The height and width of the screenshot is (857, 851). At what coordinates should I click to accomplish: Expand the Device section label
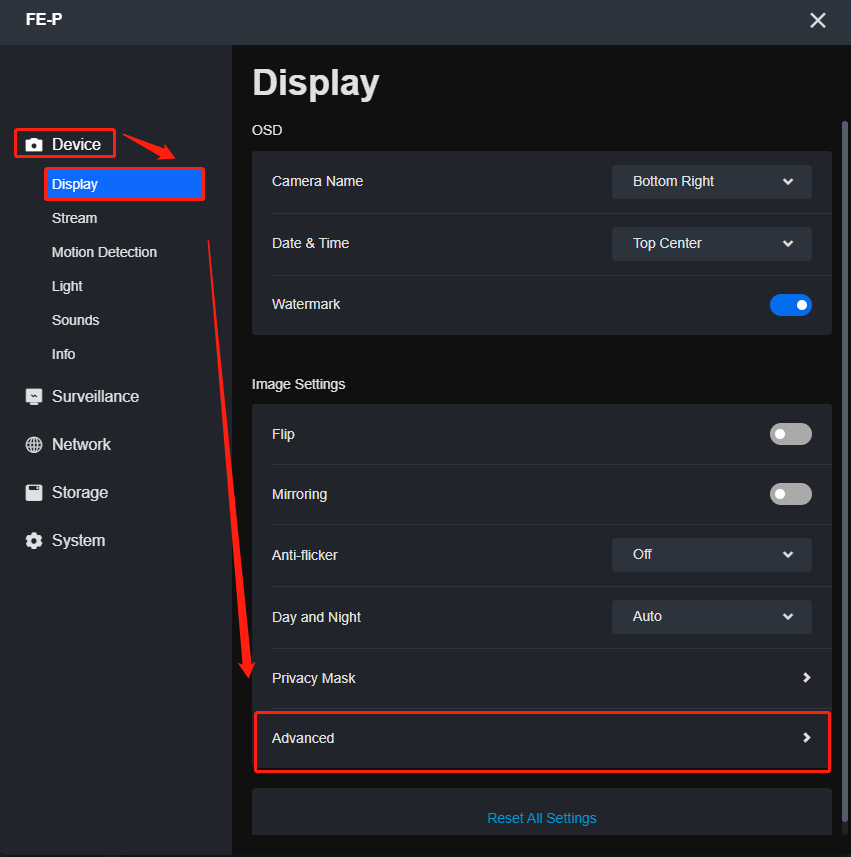(x=76, y=144)
